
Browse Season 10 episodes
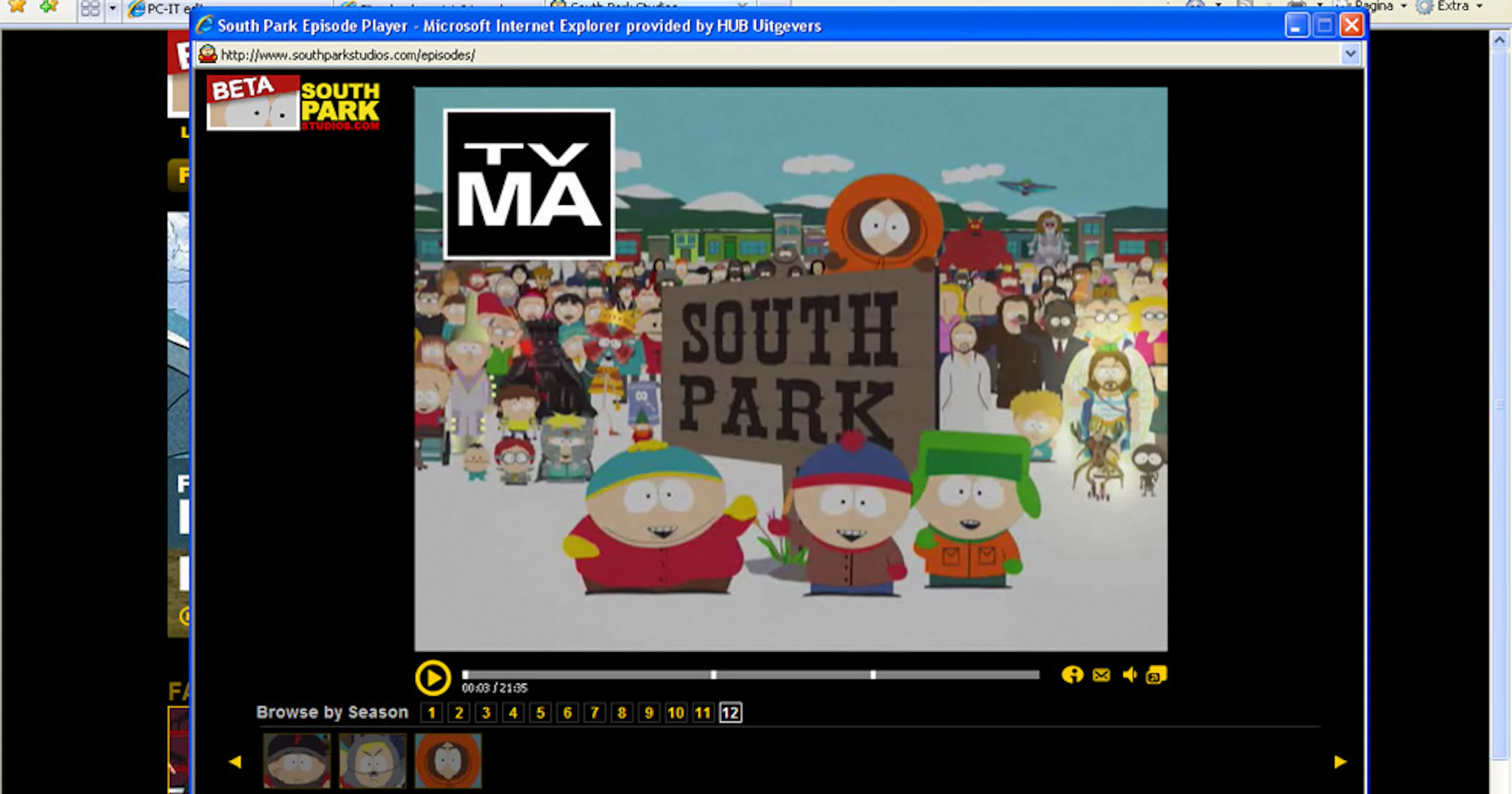pyautogui.click(x=675, y=713)
